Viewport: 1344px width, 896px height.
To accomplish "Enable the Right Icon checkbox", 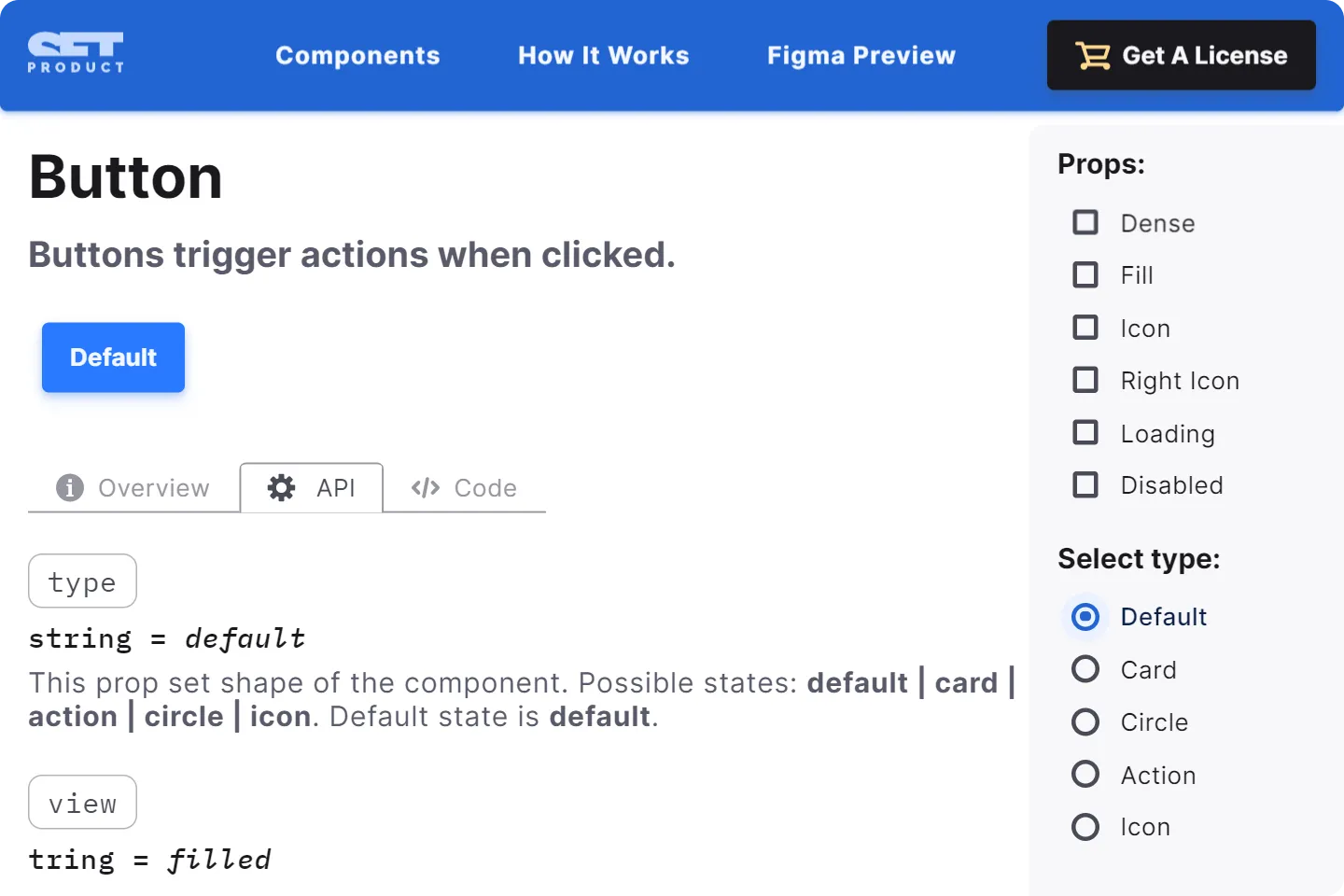I will pos(1085,380).
